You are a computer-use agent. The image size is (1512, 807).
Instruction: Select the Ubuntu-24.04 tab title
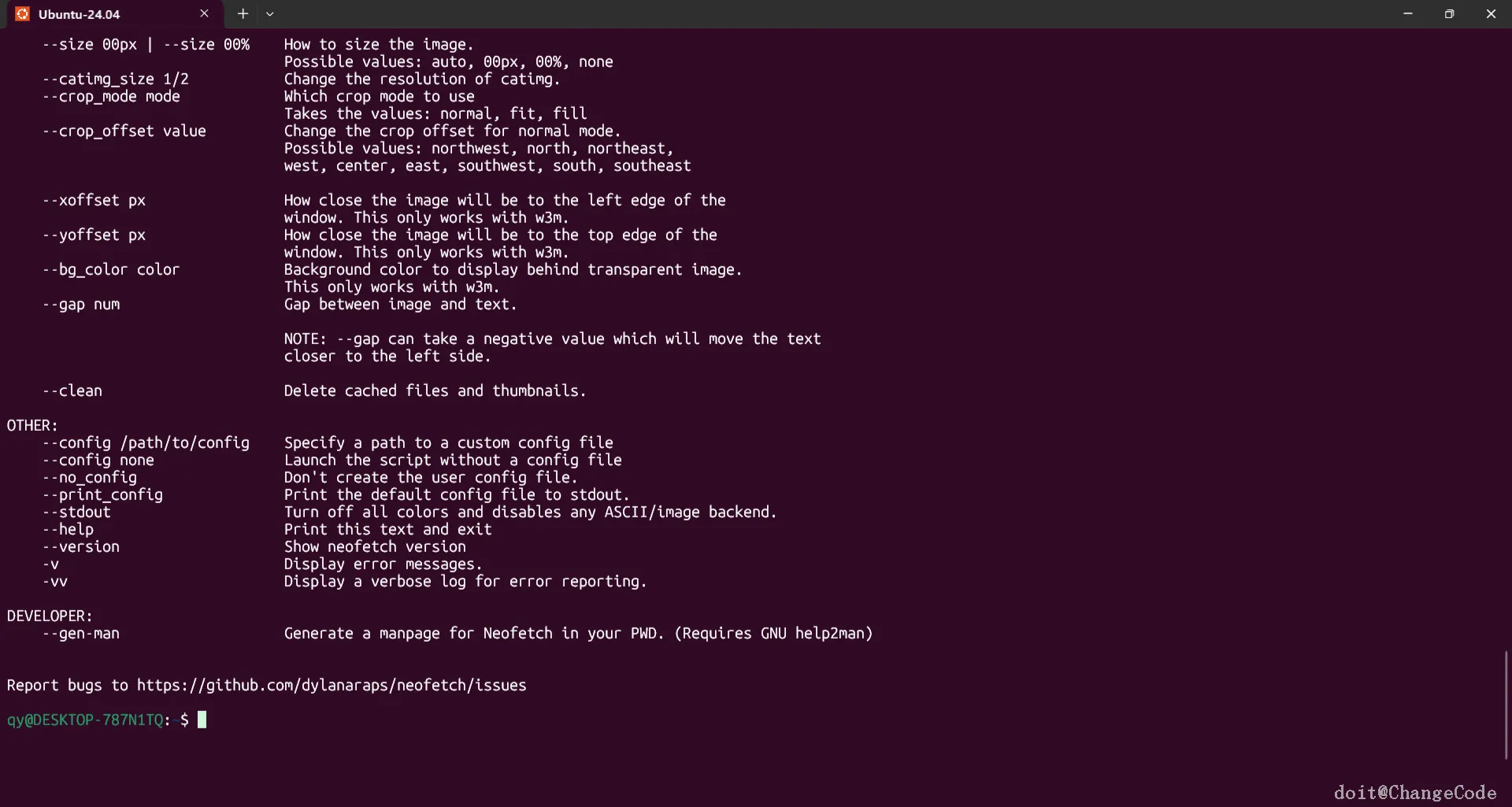(x=80, y=14)
